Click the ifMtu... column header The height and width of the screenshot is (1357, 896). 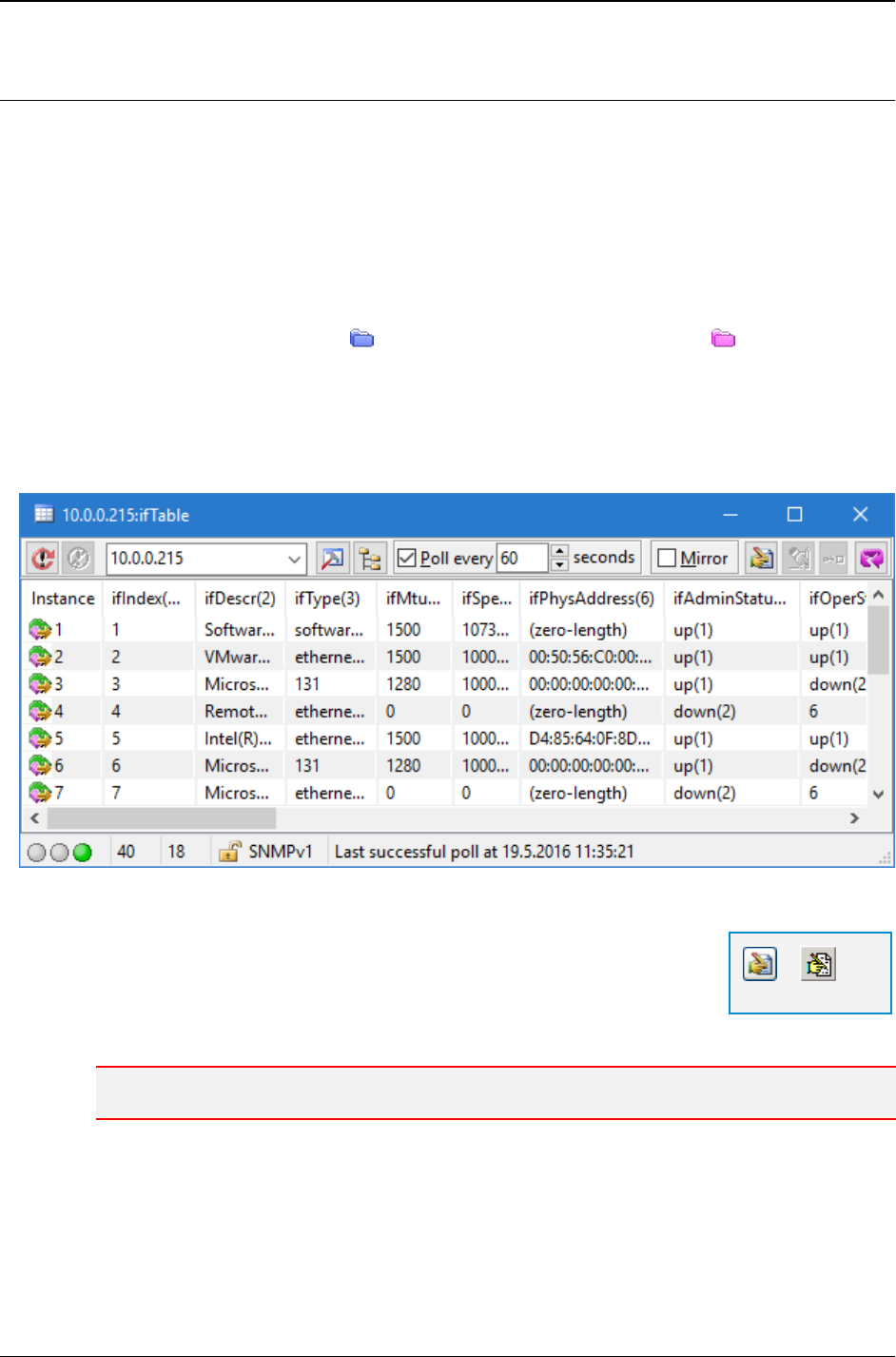click(413, 598)
